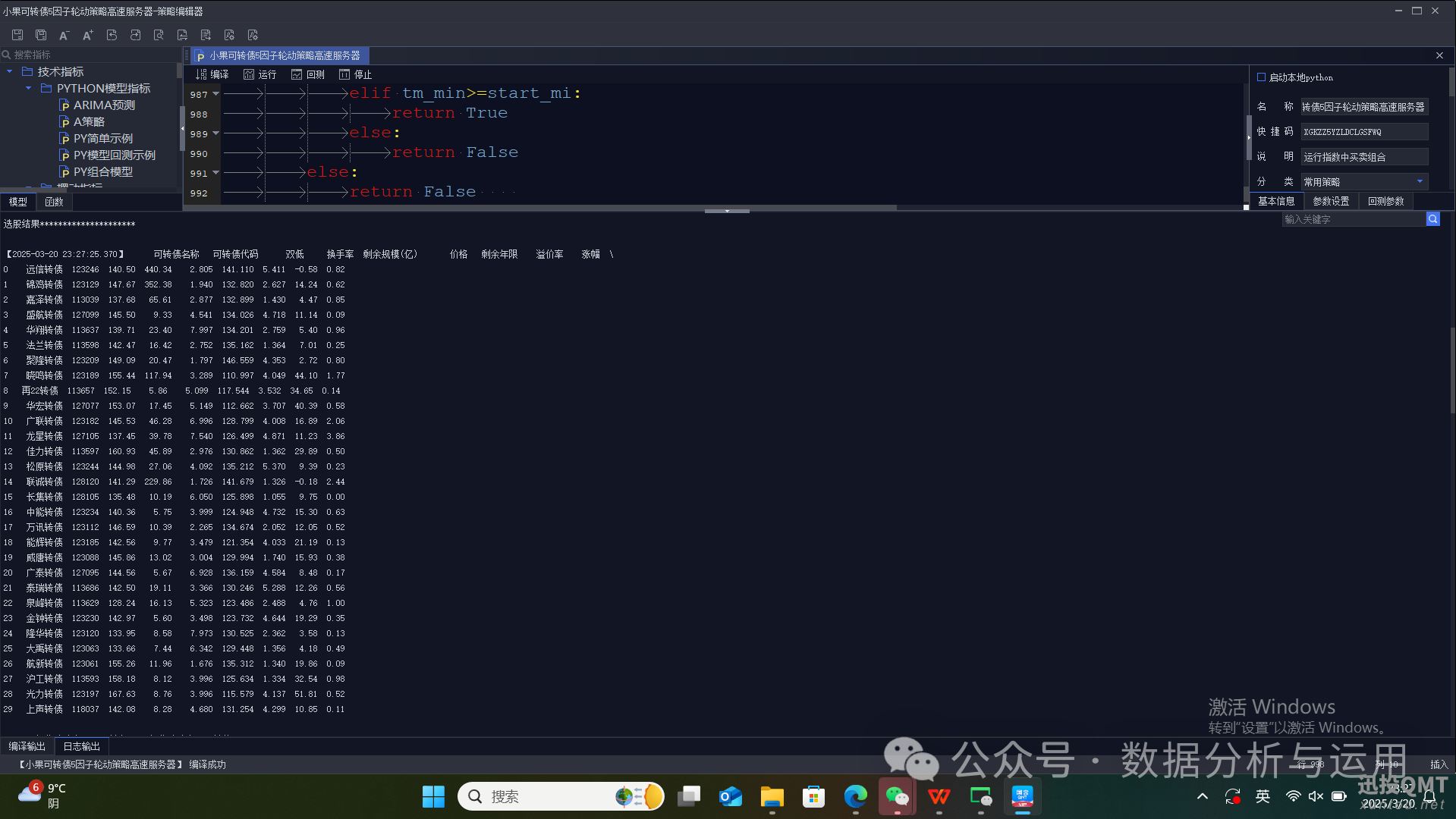
Task: Click the 快捷码 input field
Action: [1364, 132]
